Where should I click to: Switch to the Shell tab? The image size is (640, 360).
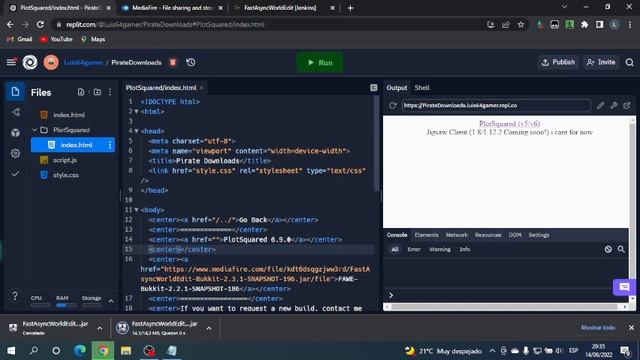(x=422, y=88)
